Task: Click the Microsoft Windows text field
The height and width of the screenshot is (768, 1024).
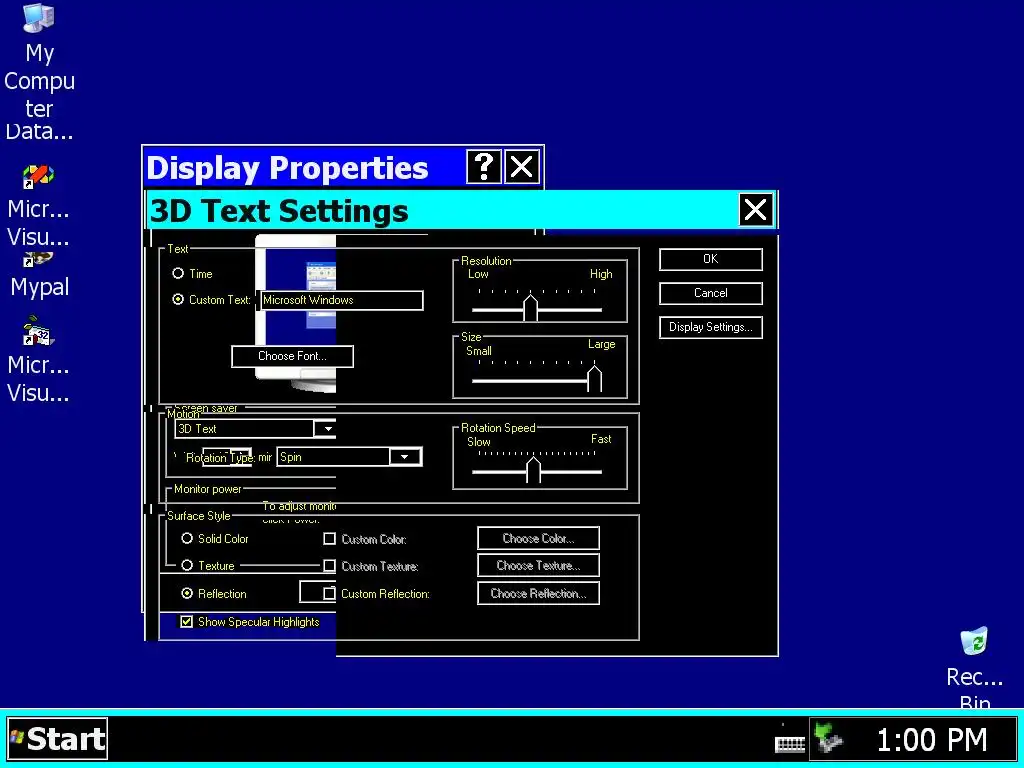Action: tap(342, 300)
